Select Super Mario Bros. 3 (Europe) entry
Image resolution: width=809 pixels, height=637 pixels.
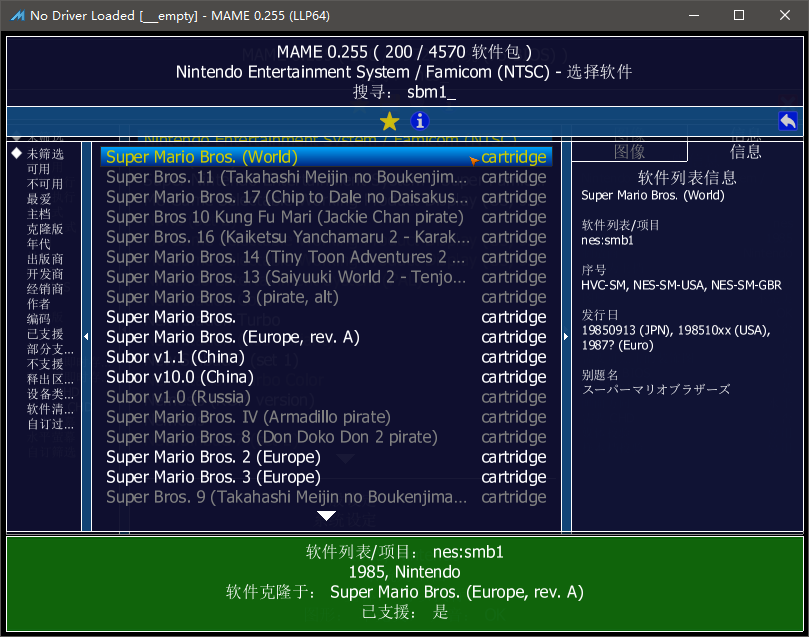click(326, 477)
